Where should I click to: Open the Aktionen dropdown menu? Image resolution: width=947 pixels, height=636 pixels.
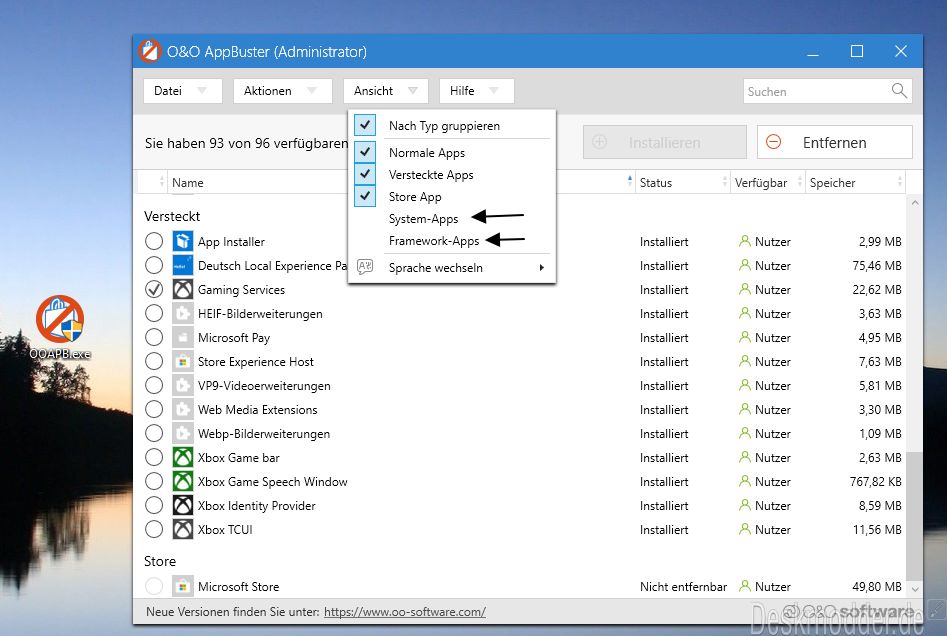[x=283, y=91]
